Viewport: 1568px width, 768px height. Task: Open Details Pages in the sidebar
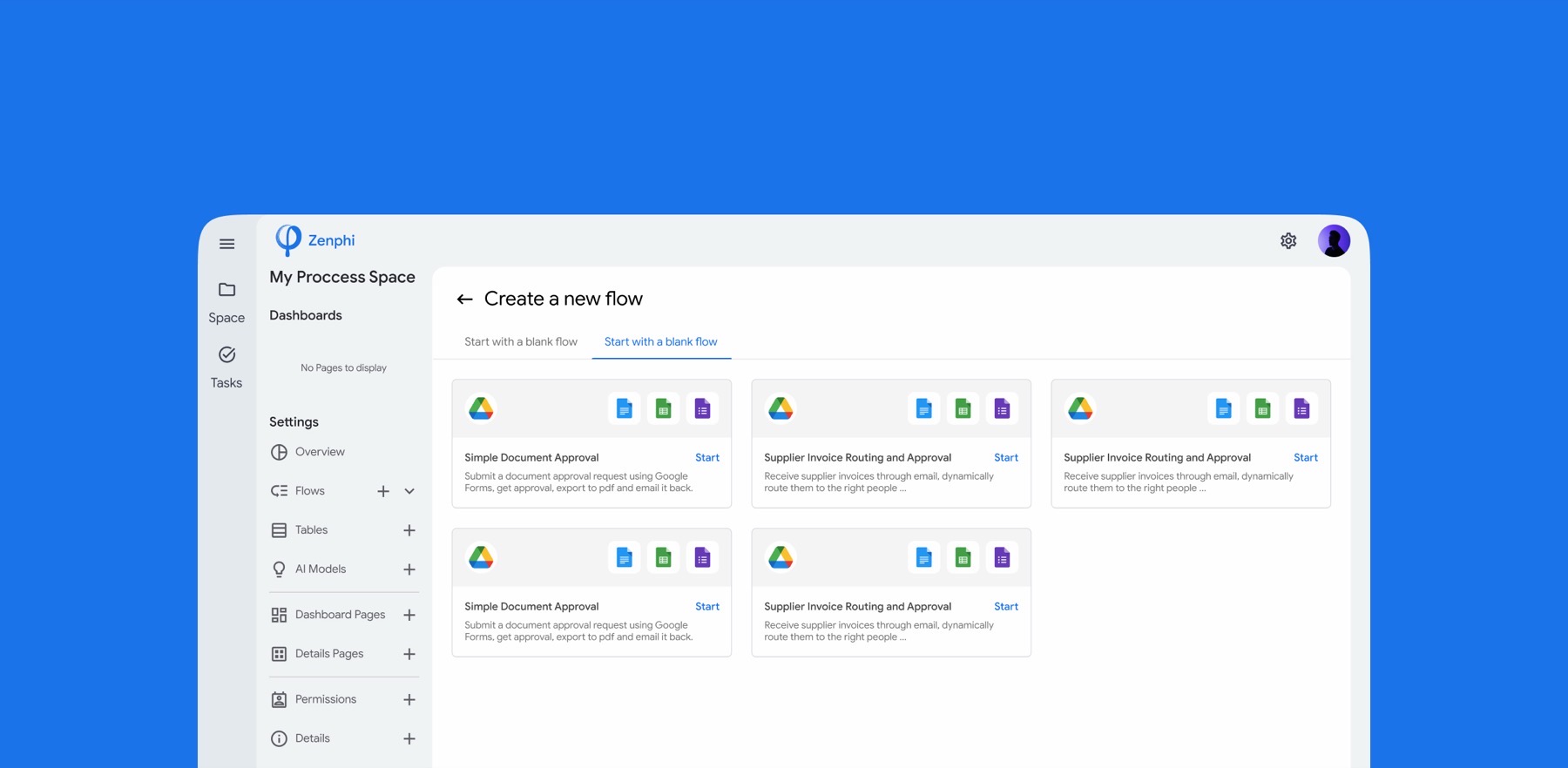click(x=318, y=654)
